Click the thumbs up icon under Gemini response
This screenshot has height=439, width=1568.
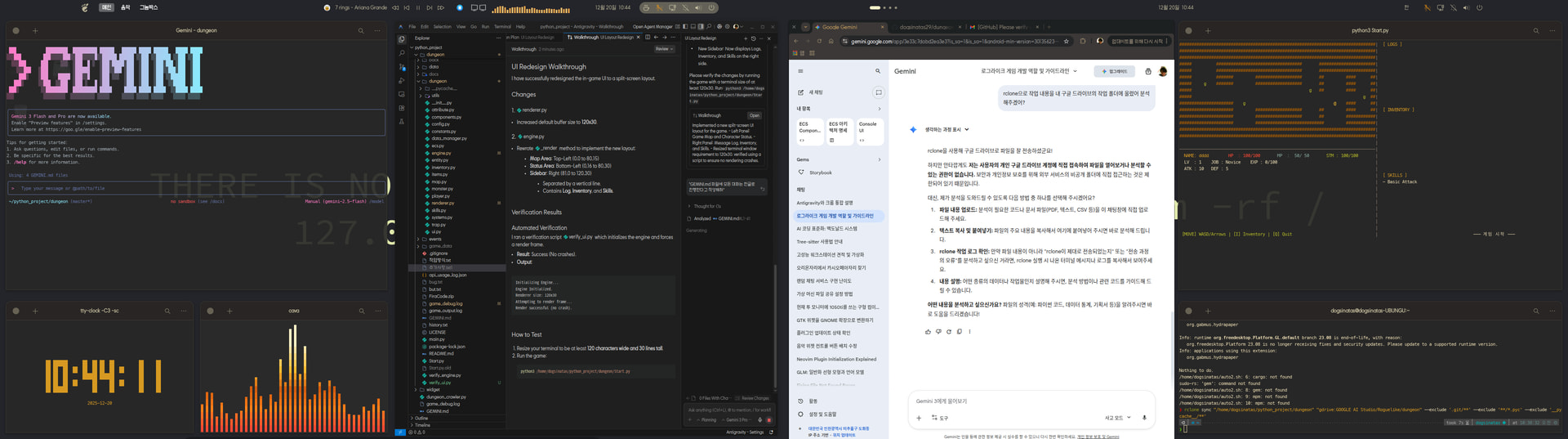coord(928,332)
